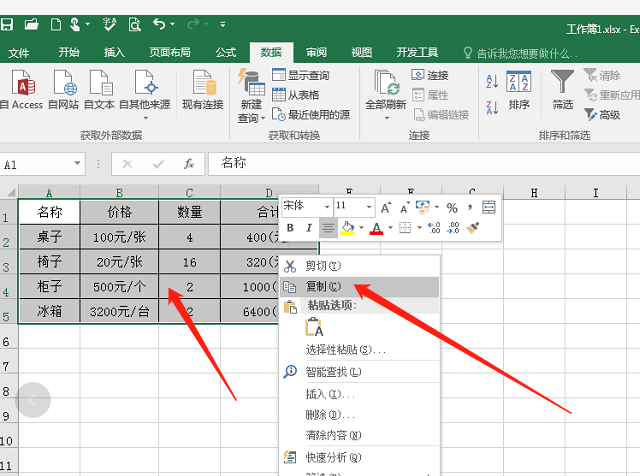
Task: Import data from Access
Action: 22,90
